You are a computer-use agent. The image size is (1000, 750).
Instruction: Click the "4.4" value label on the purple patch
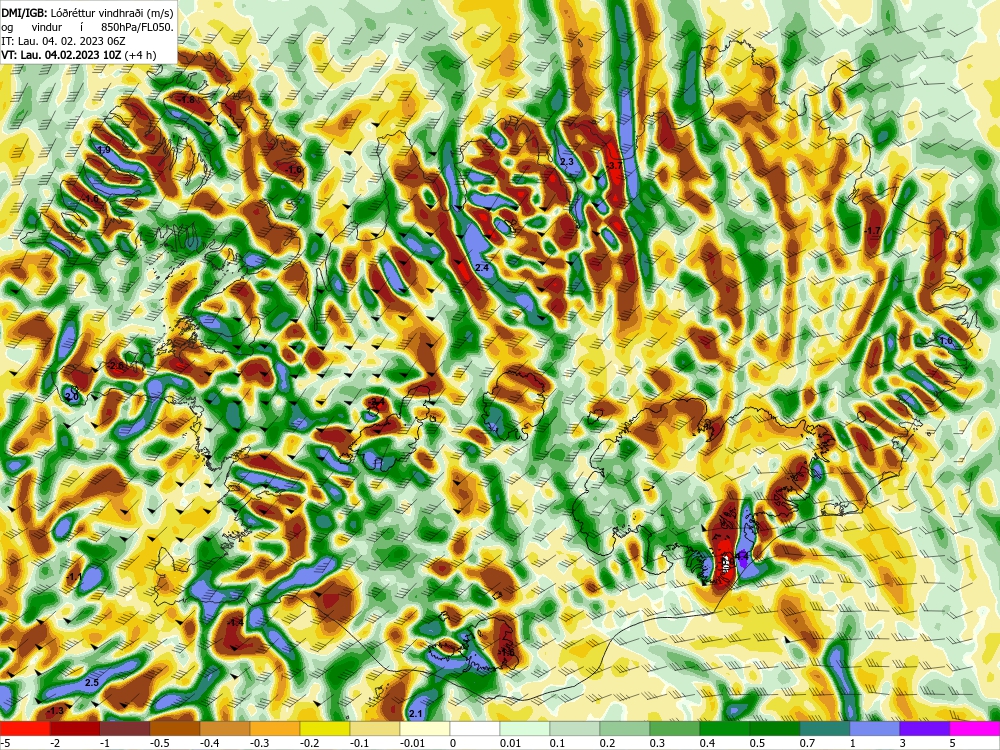coord(742,557)
